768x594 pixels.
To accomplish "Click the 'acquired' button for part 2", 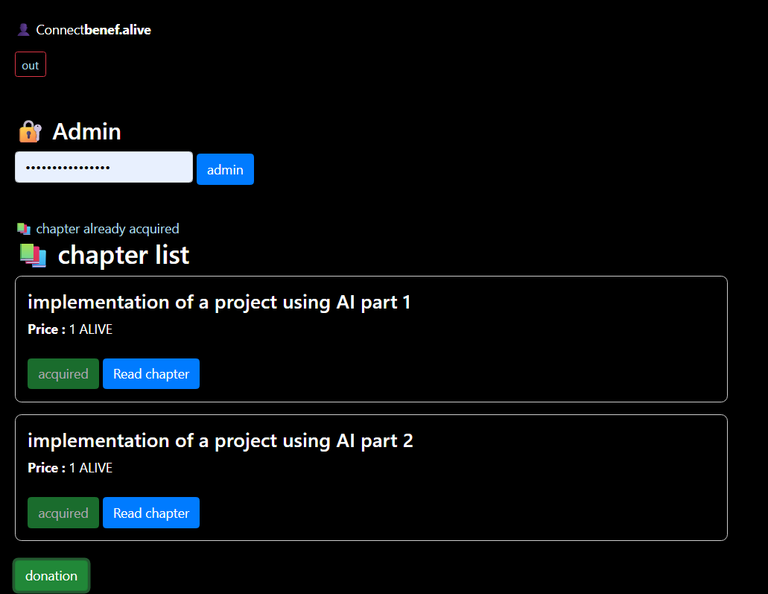I will [63, 513].
